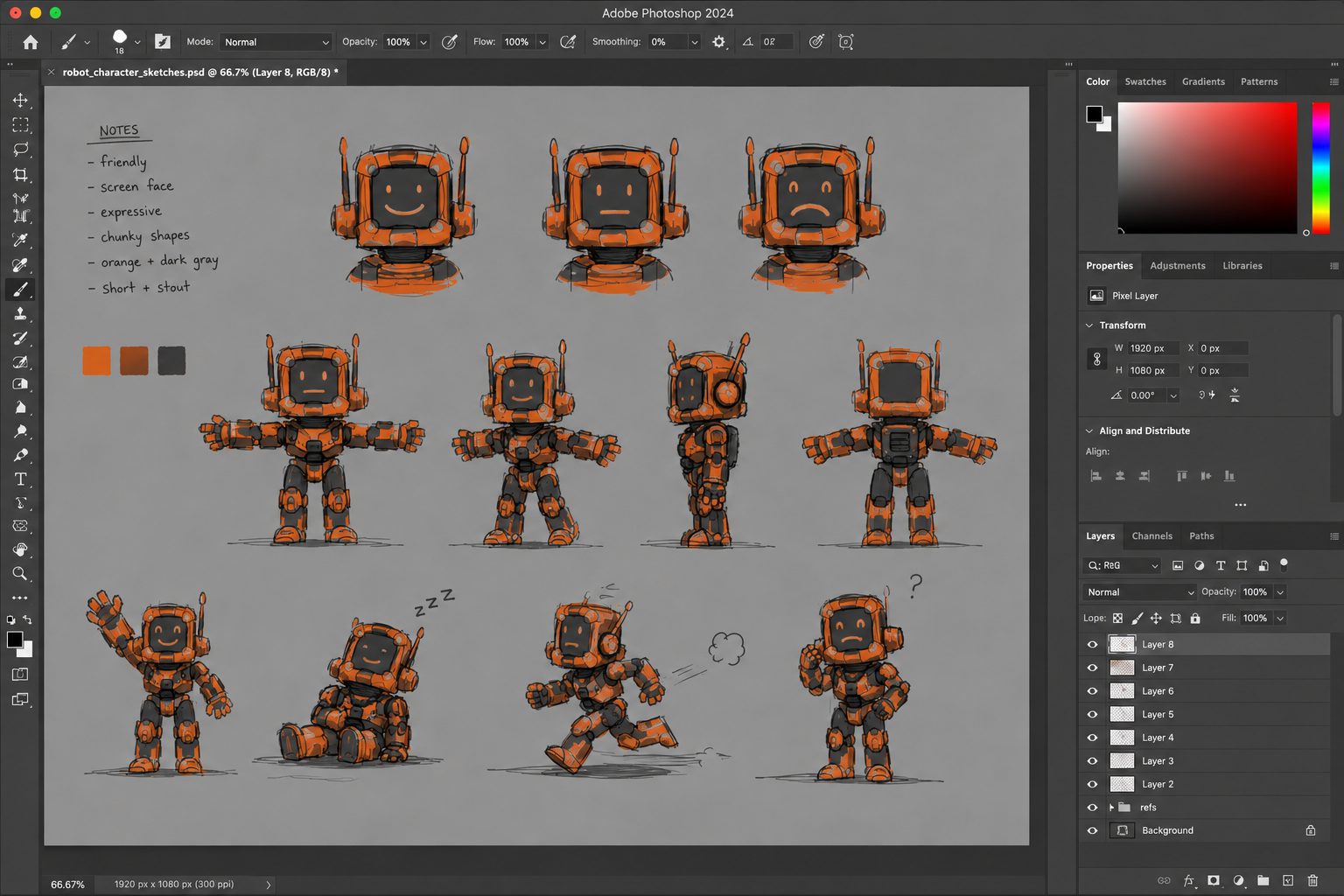Add a layer mask

1214,880
